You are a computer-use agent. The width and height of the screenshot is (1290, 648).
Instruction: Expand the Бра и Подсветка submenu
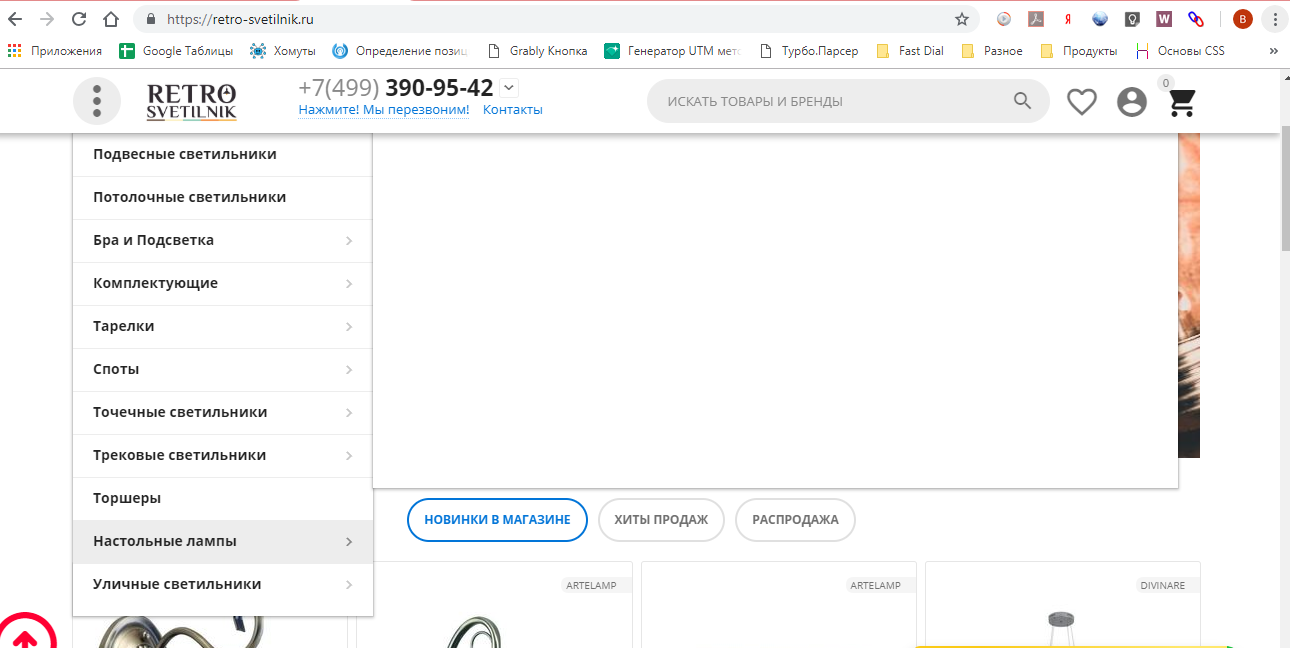point(349,241)
